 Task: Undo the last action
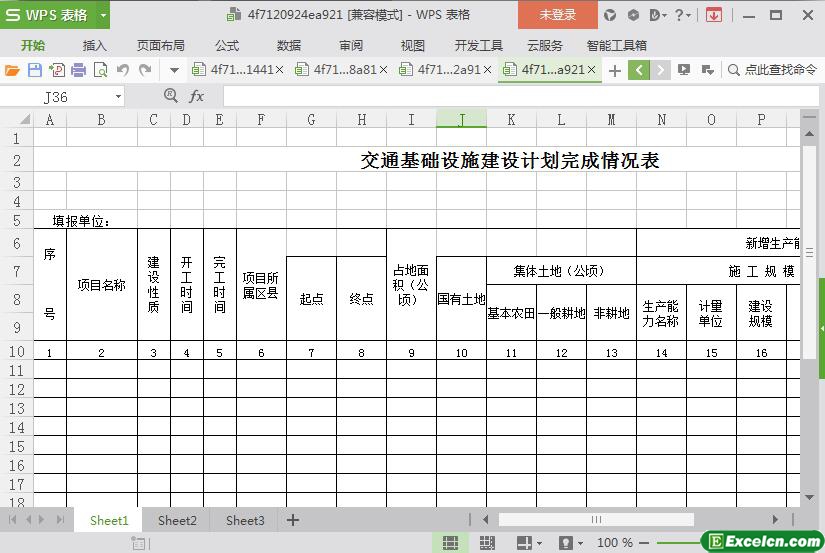click(x=123, y=70)
